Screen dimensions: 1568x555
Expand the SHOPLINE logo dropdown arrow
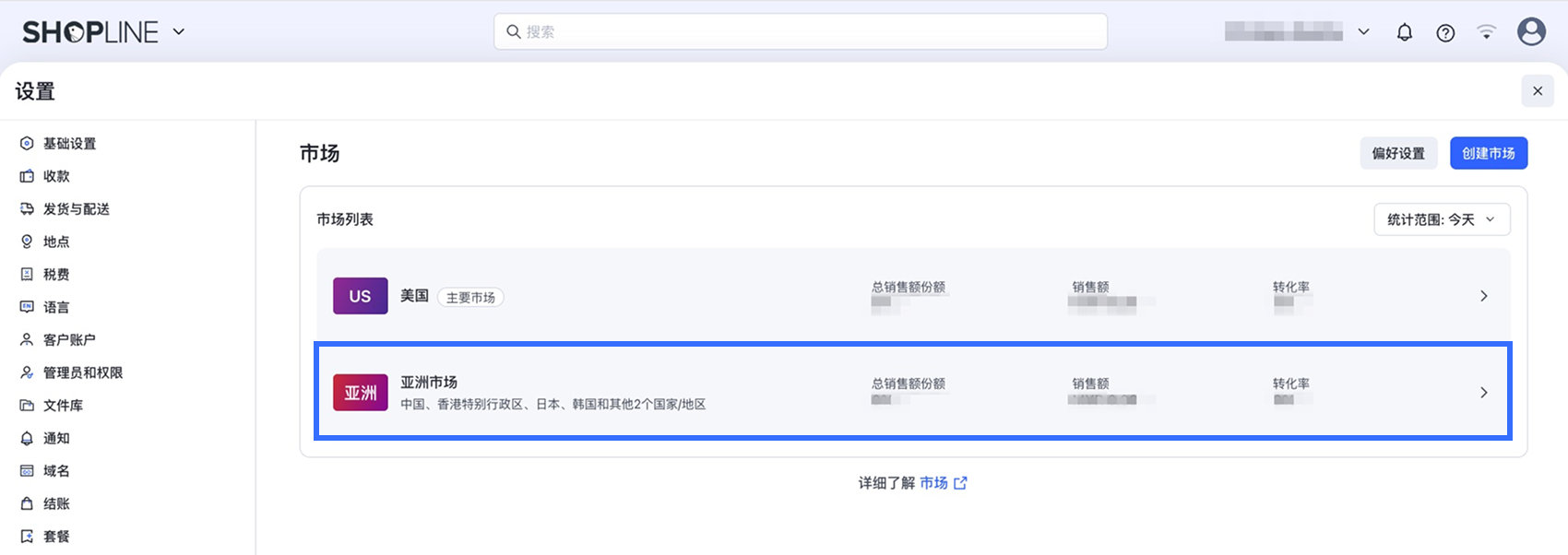pyautogui.click(x=179, y=32)
